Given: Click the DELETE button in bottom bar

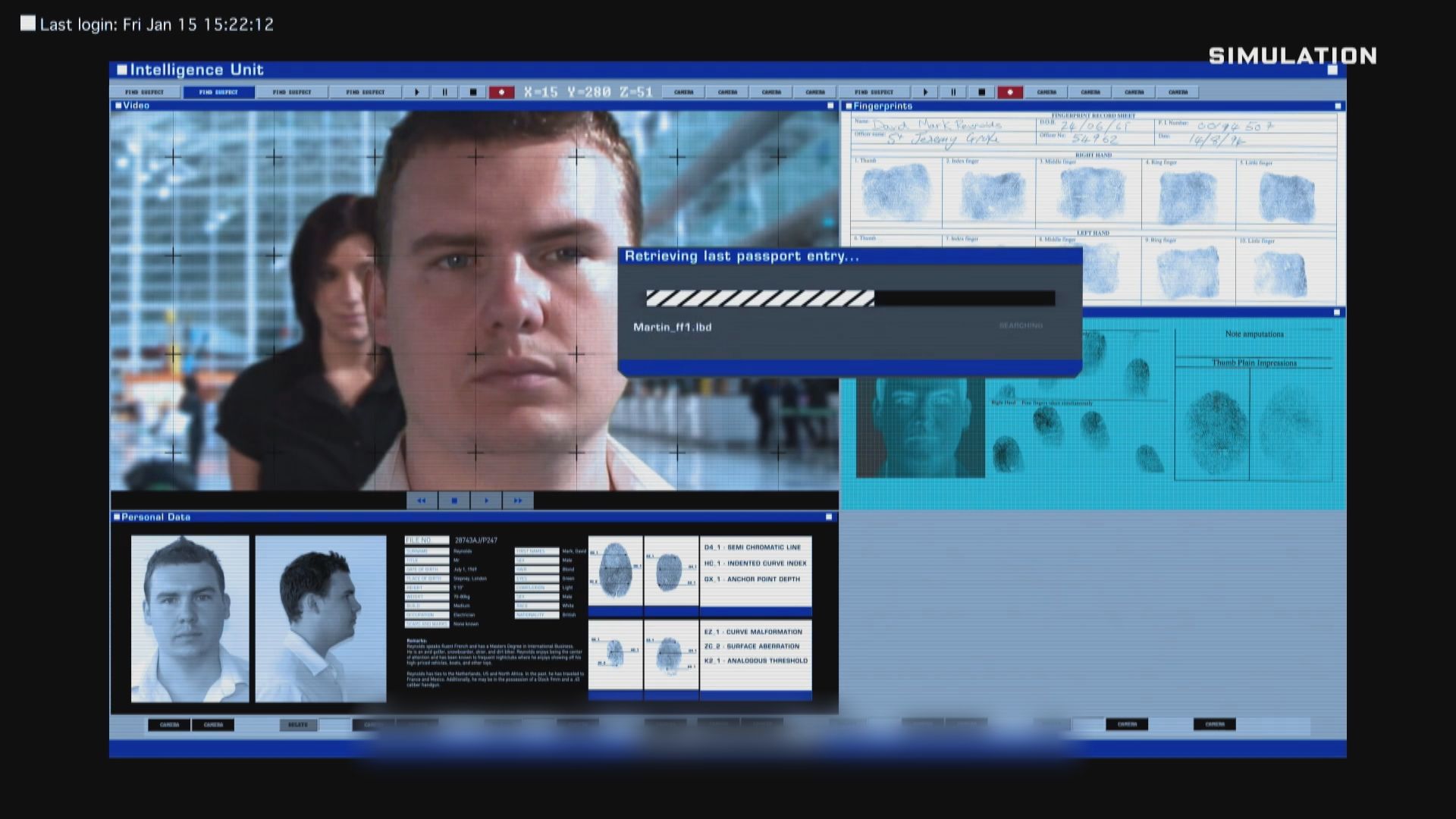Looking at the screenshot, I should pos(298,725).
